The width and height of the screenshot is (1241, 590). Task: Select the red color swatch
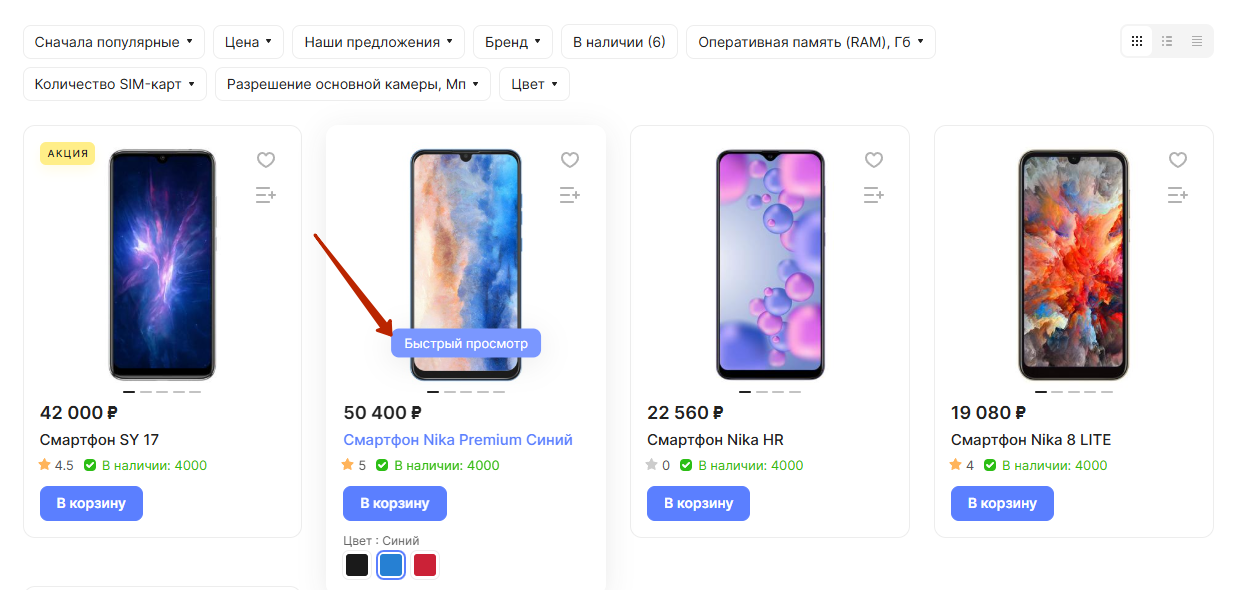tap(425, 565)
